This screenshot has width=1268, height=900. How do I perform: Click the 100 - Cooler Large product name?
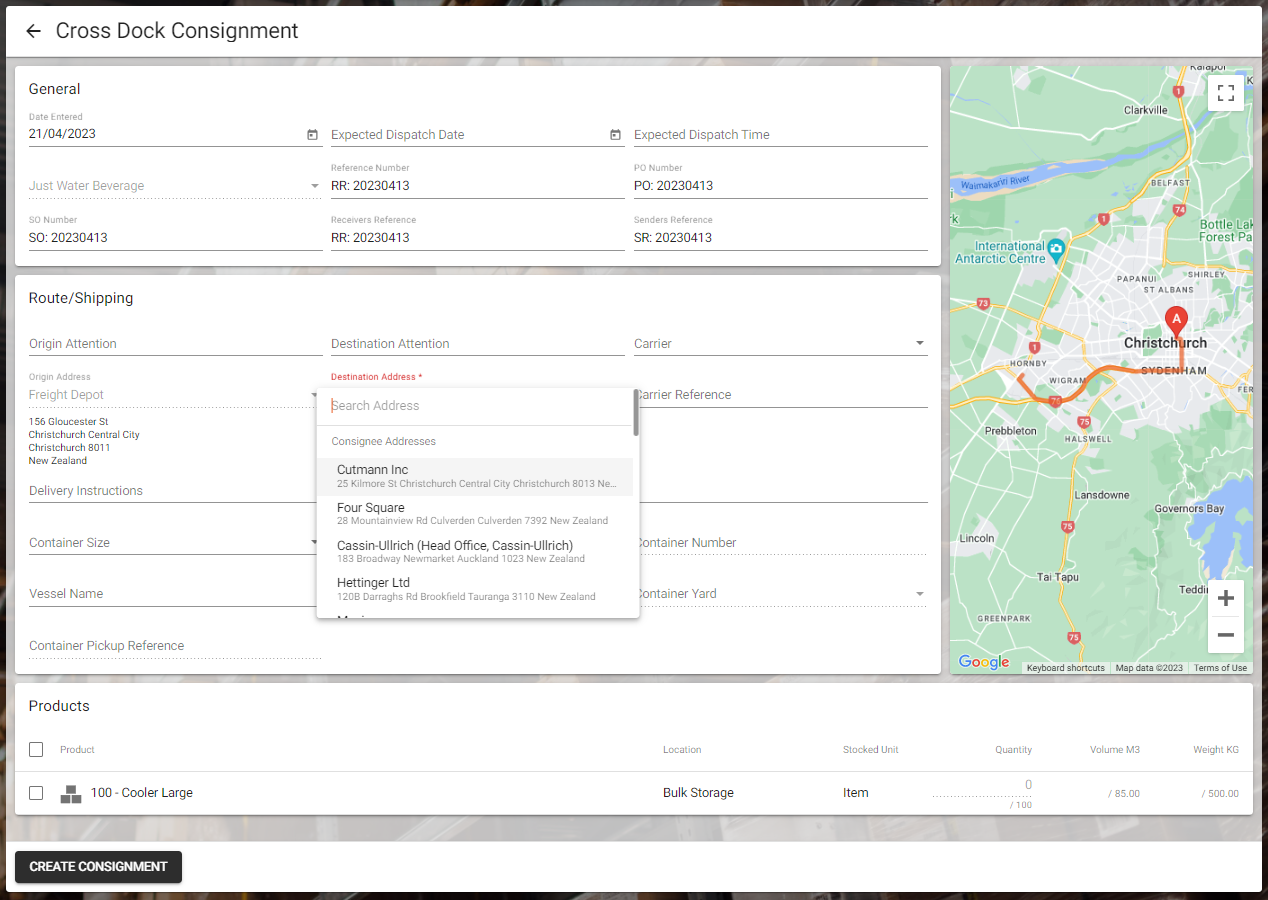[x=142, y=793]
